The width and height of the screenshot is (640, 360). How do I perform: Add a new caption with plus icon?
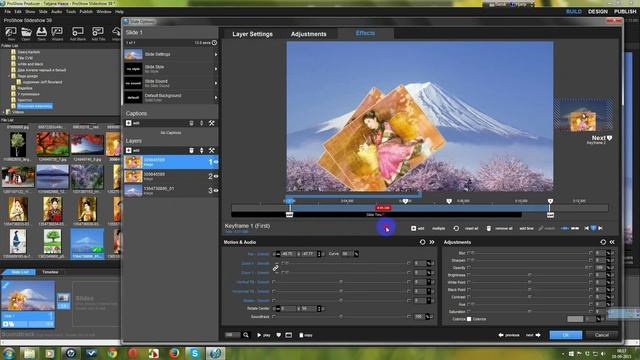click(129, 123)
